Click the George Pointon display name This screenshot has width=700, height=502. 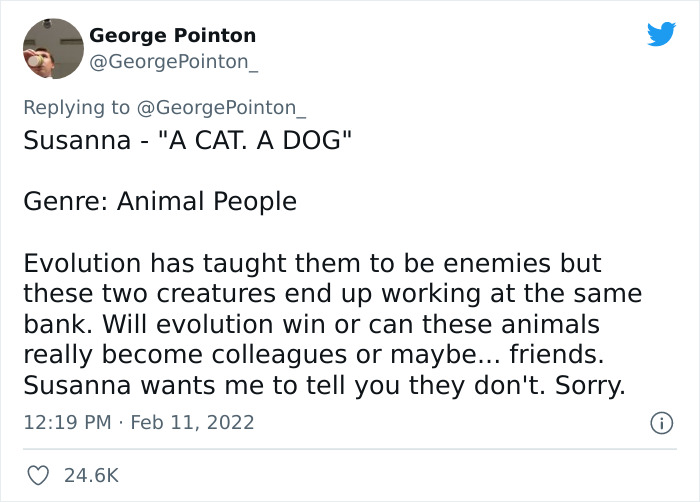[x=172, y=36]
